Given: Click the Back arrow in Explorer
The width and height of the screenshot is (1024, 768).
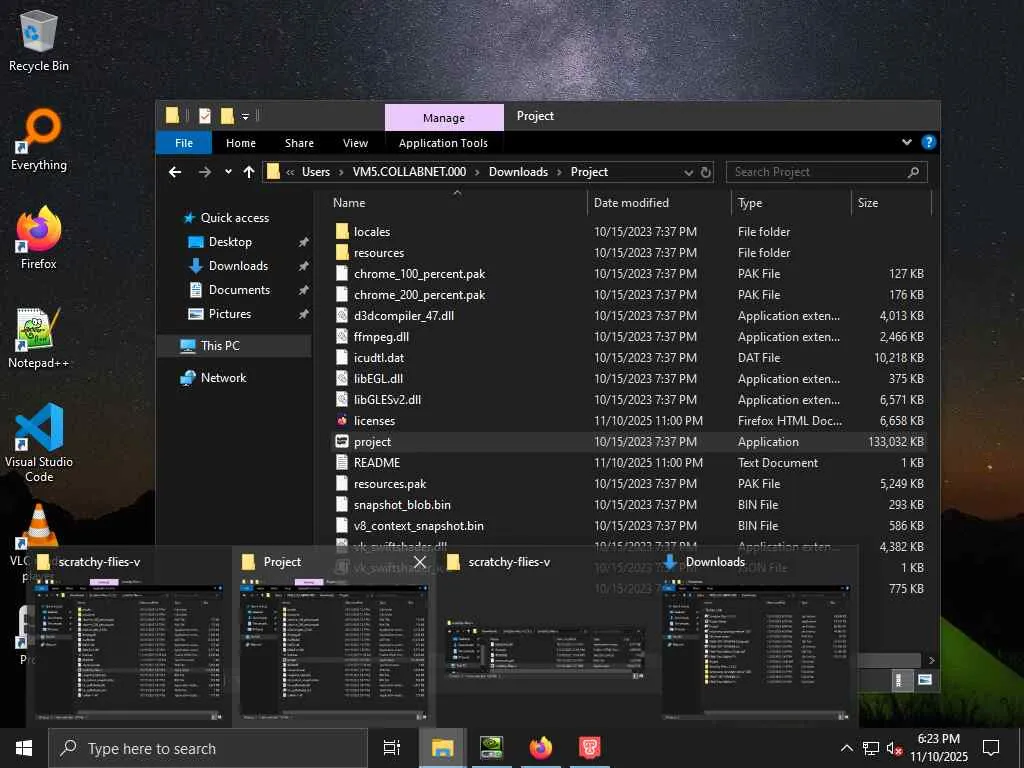Looking at the screenshot, I should [175, 172].
